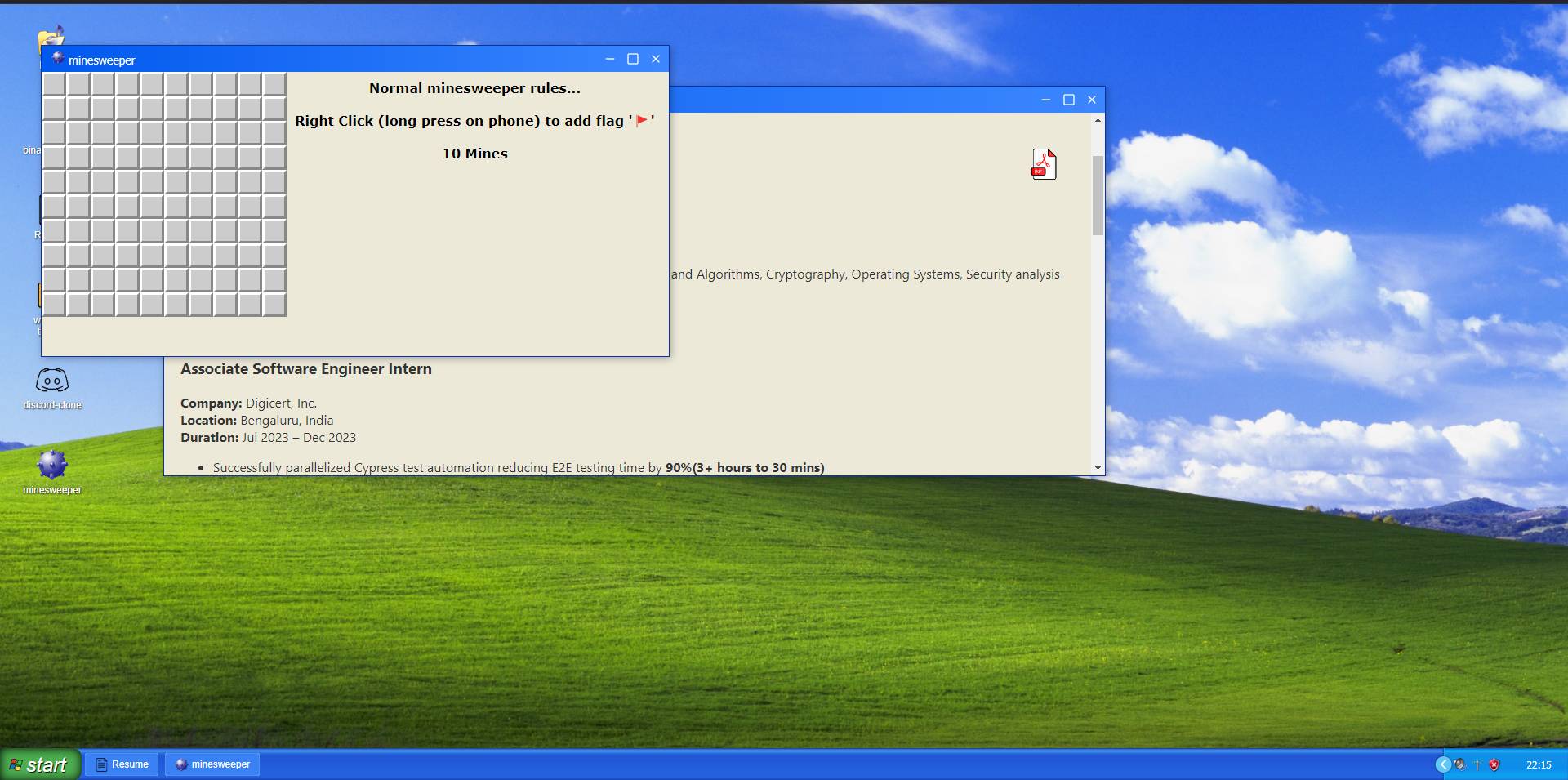Screen dimensions: 1568x780
Task: Click the PDF icon in the Resume window
Action: click(1044, 164)
